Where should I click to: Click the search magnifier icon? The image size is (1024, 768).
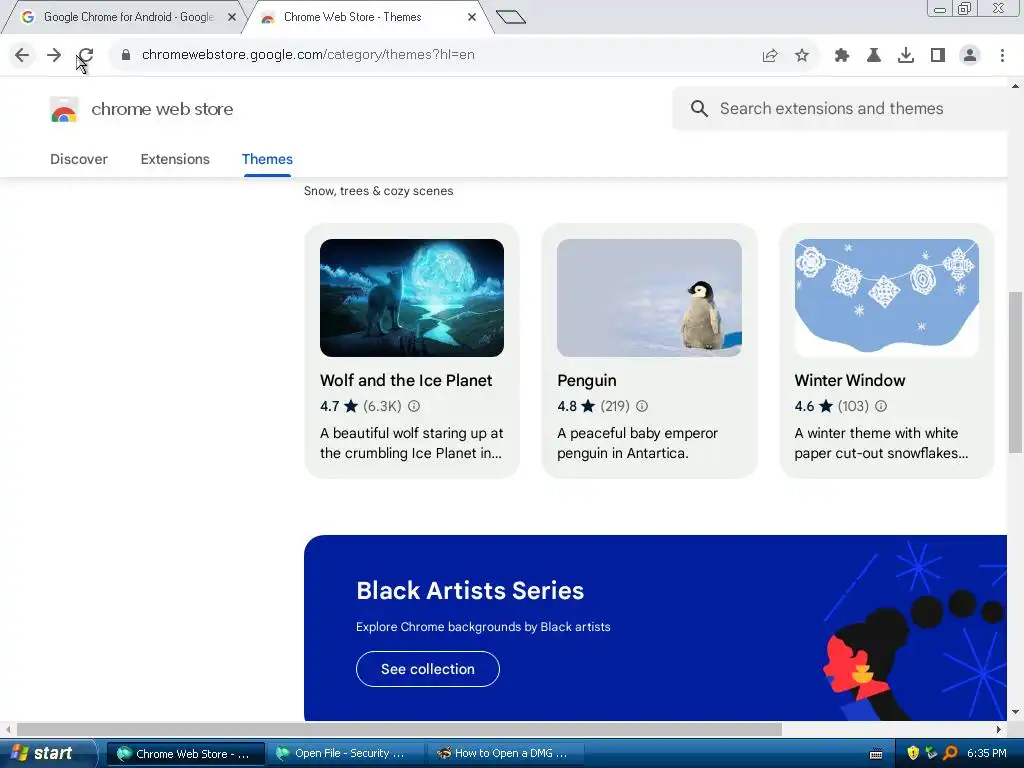pos(699,108)
